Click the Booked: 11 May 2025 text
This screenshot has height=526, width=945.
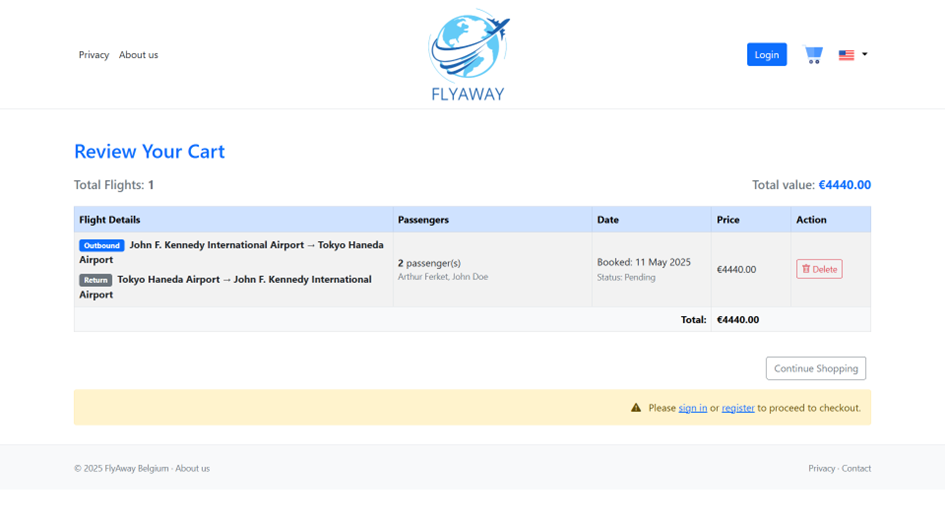click(x=644, y=262)
